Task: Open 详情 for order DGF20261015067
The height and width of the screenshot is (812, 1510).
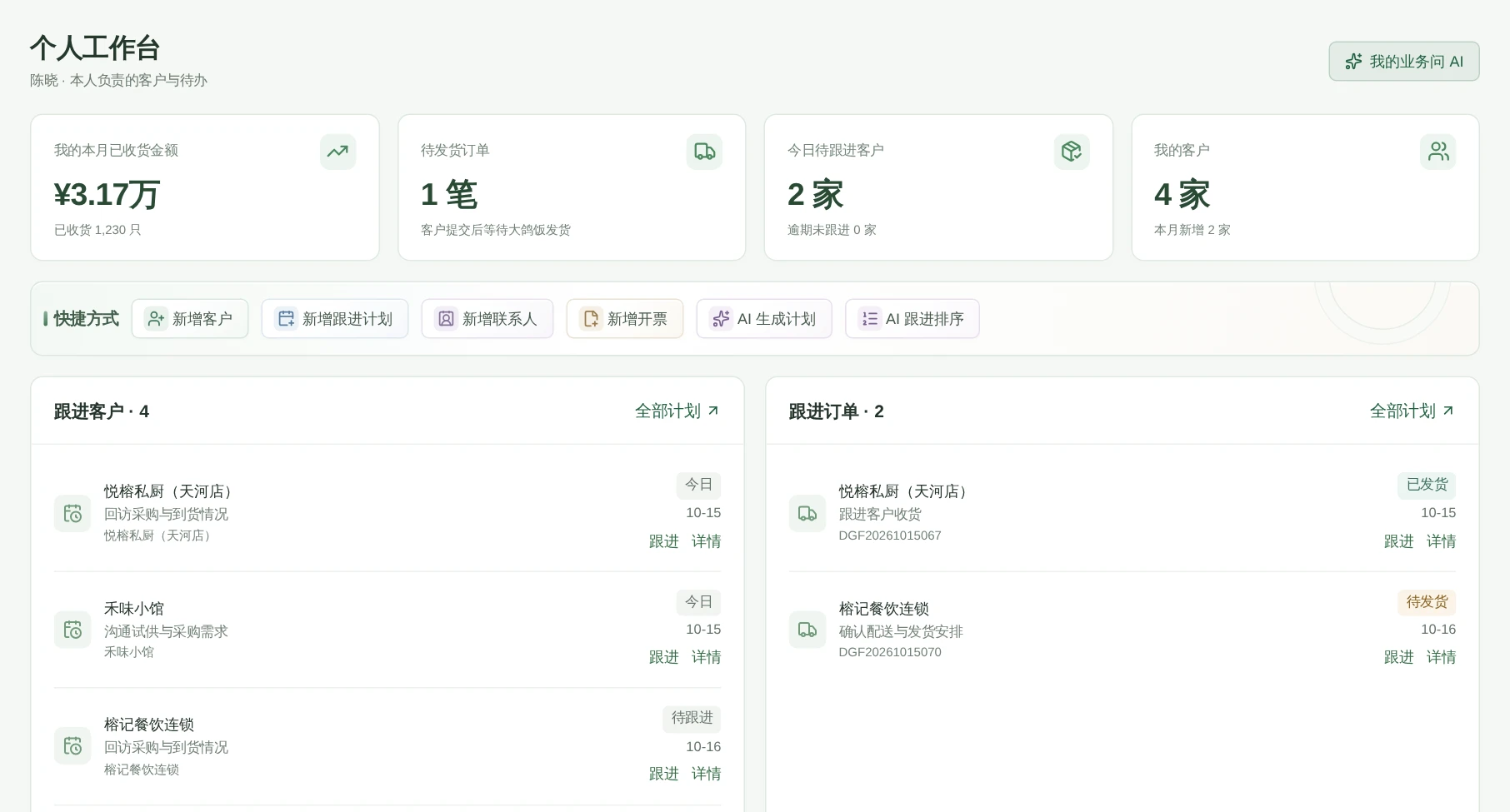Action: (1442, 541)
